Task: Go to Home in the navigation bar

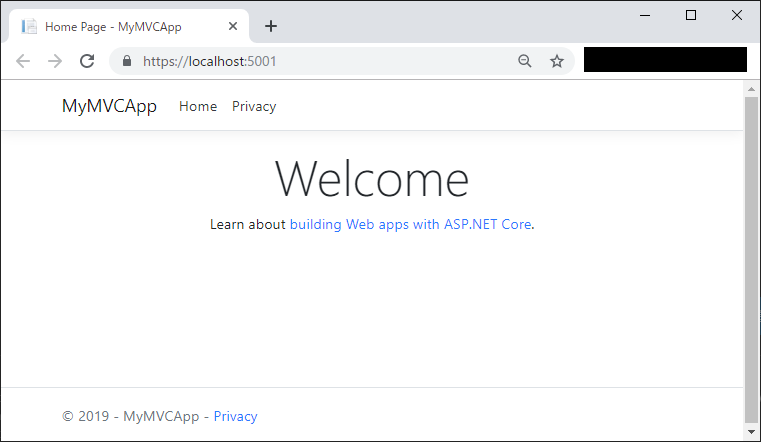Action: click(198, 106)
